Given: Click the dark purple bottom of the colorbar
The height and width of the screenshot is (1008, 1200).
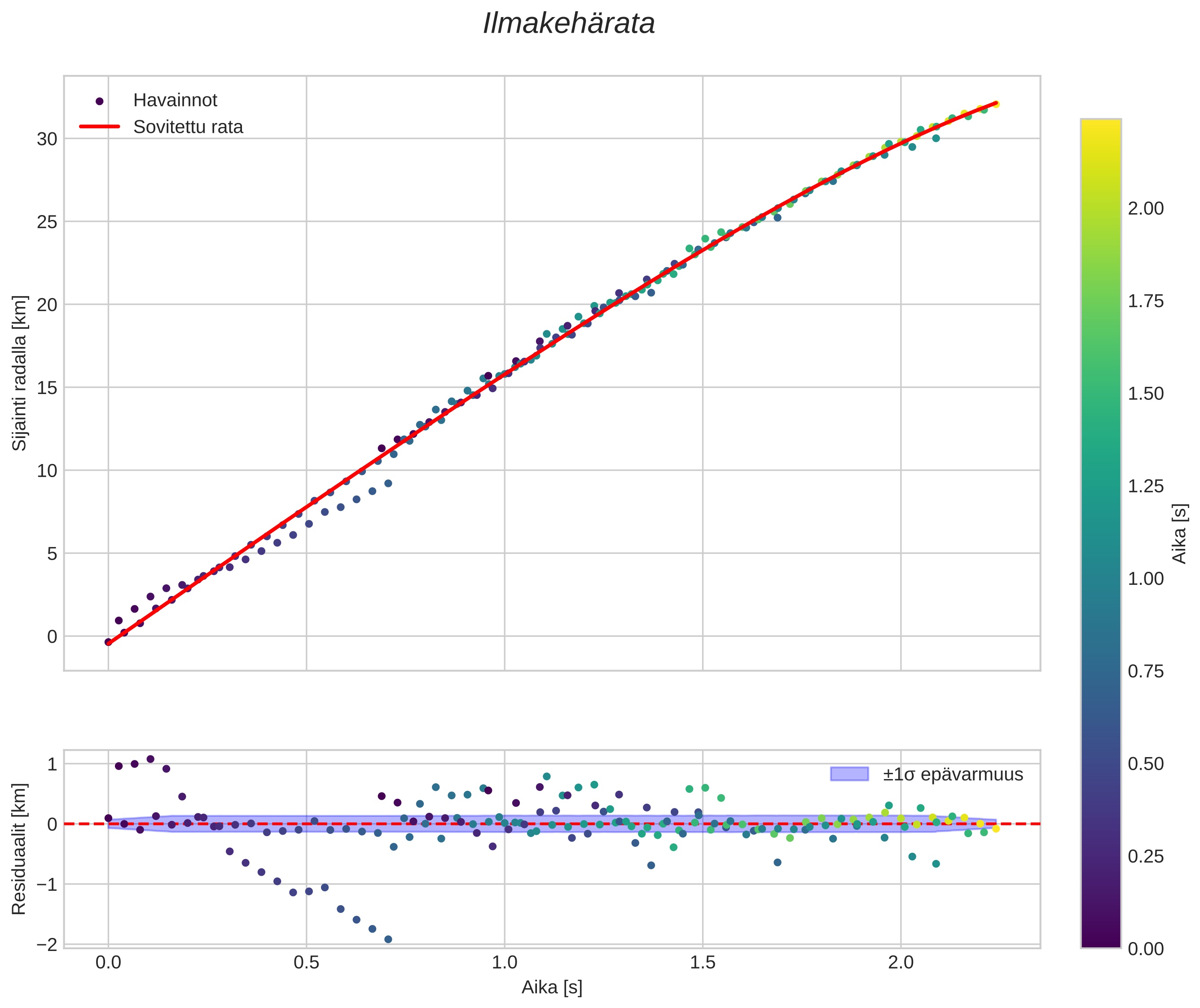Looking at the screenshot, I should (x=1100, y=940).
